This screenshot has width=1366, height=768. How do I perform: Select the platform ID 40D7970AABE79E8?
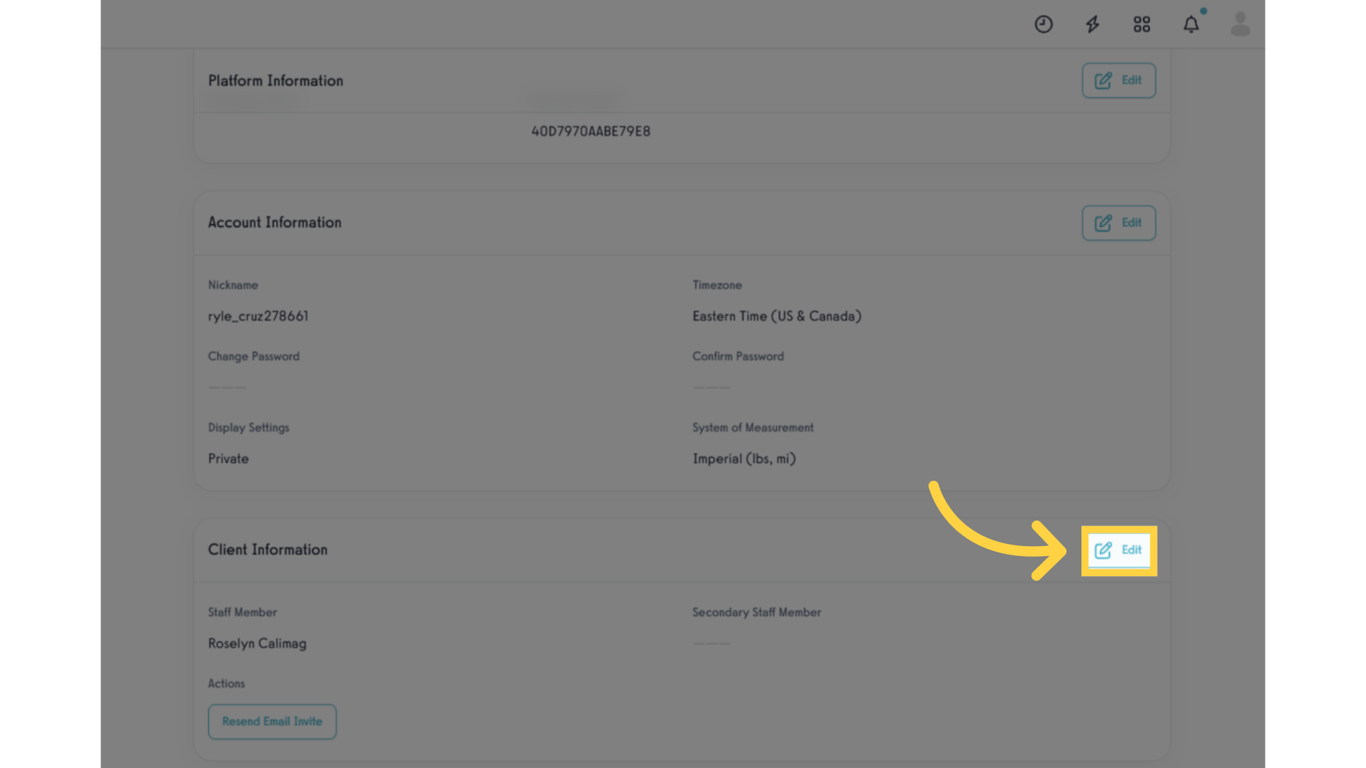click(x=590, y=131)
